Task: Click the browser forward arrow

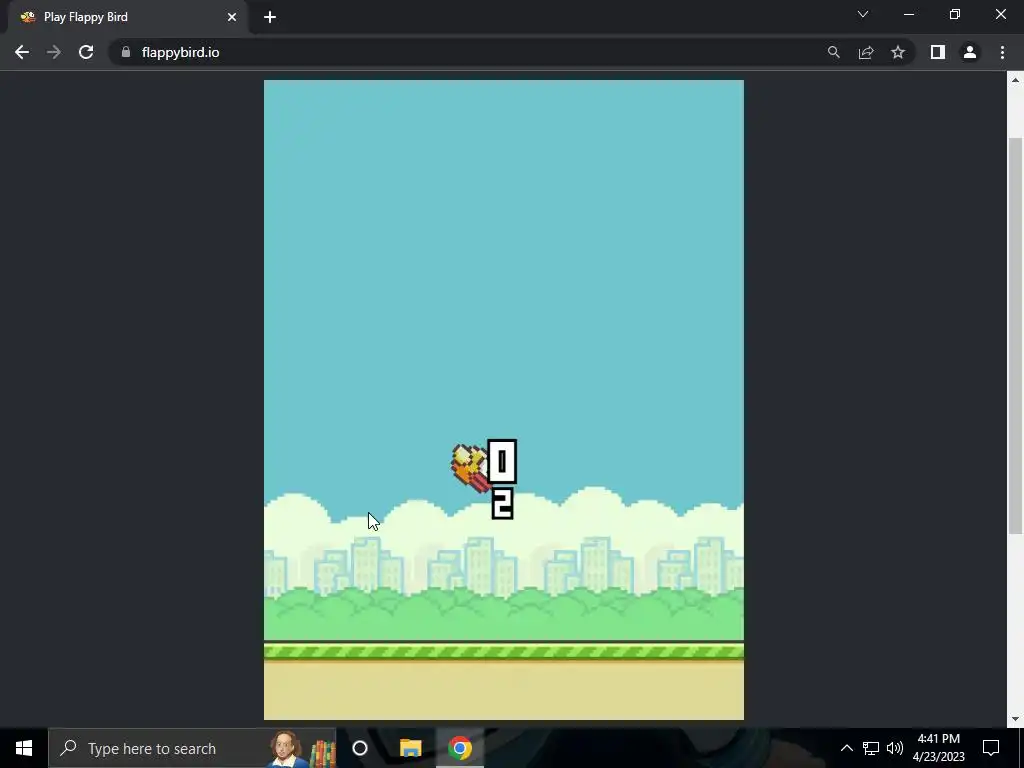Action: (54, 52)
